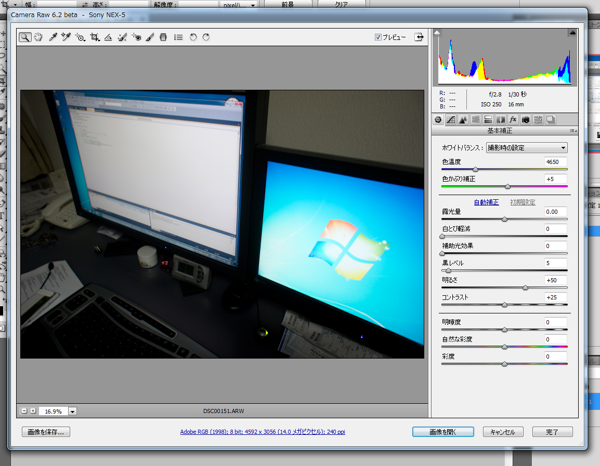The image size is (600, 466).
Task: Adjust the 補助光効果 slider
Action: tap(442, 253)
